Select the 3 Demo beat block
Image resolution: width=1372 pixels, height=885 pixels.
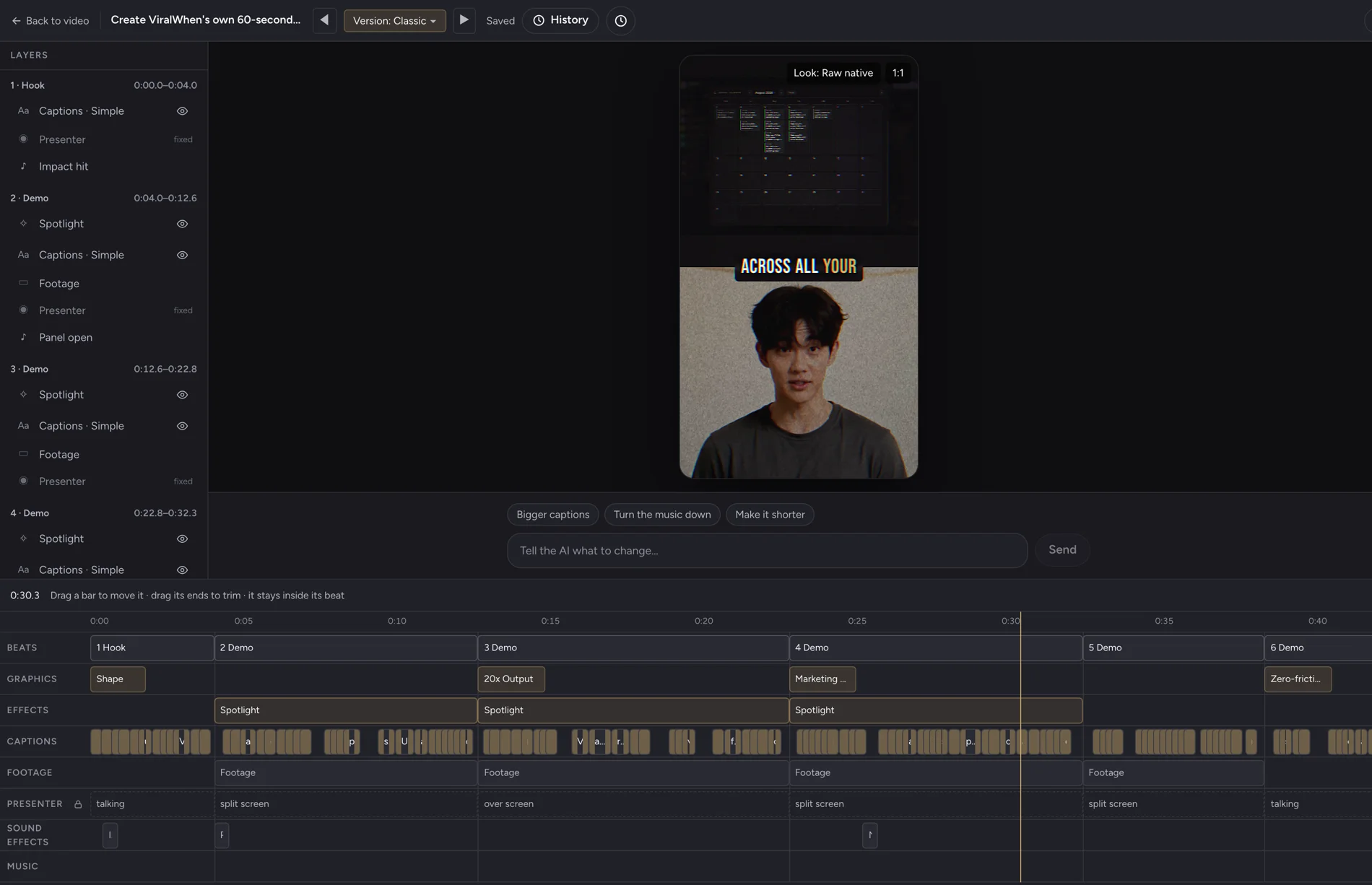click(x=633, y=648)
